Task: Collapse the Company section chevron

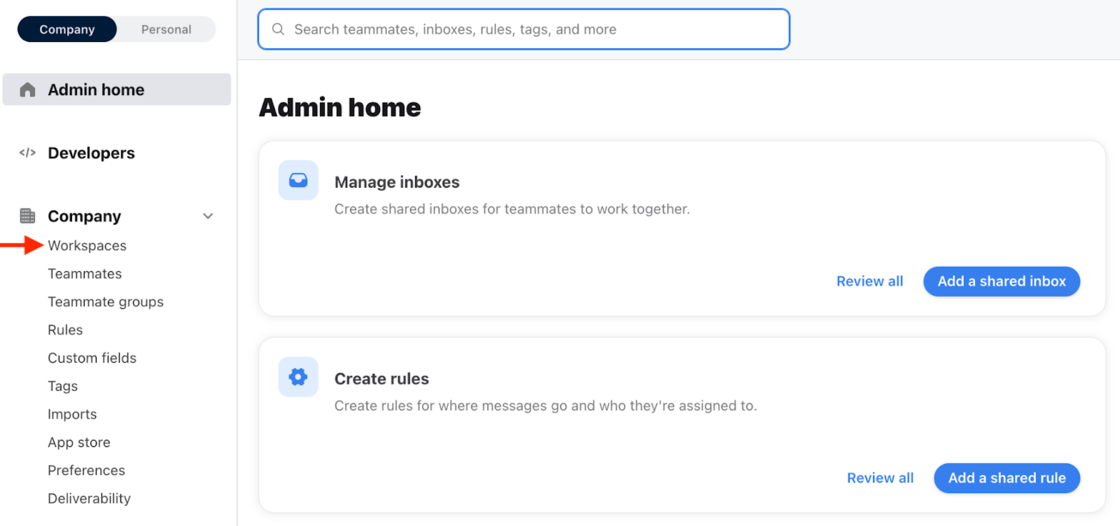Action: click(208, 216)
